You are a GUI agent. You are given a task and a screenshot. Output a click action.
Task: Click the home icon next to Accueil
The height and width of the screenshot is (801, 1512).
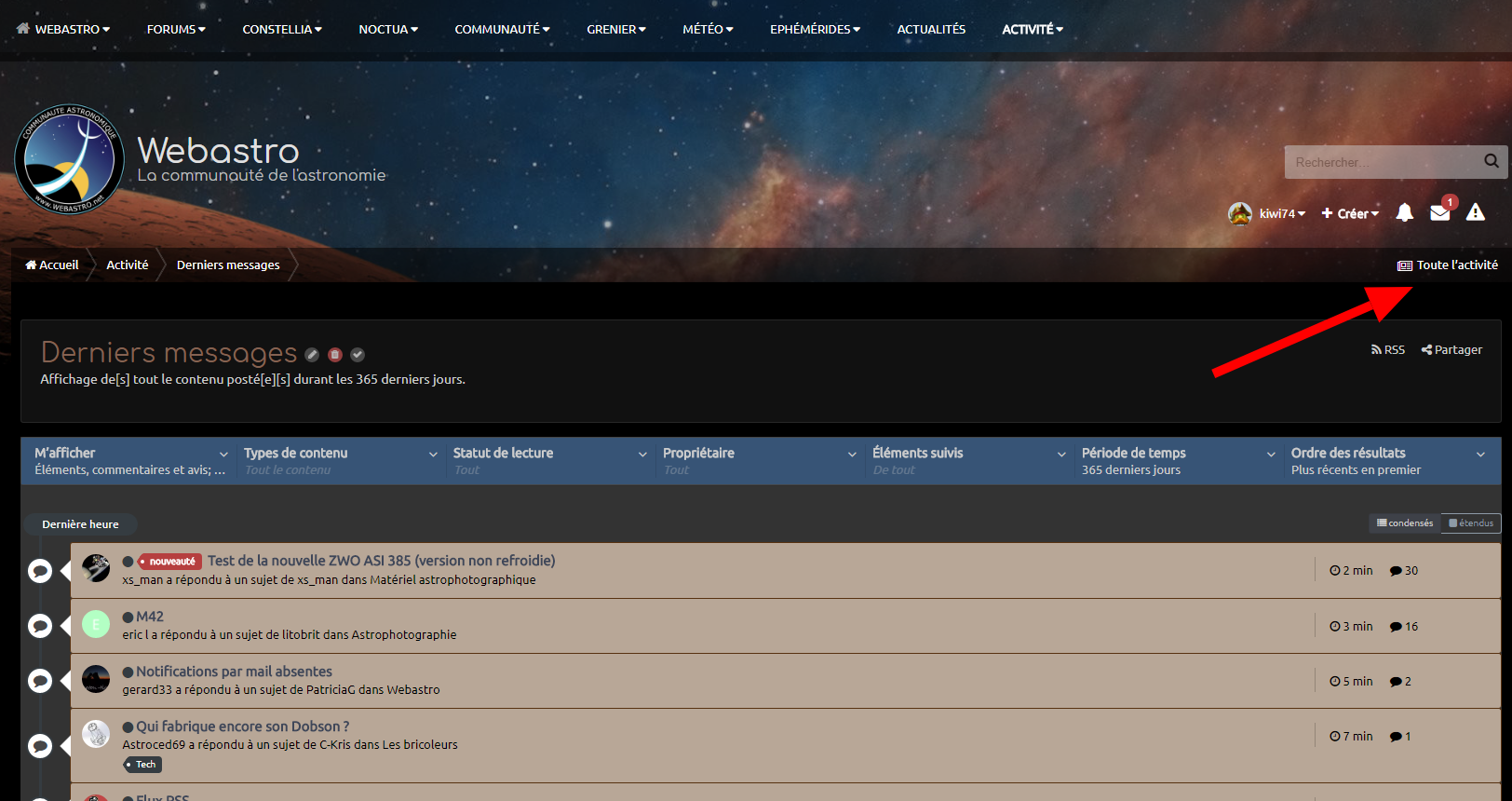pyautogui.click(x=31, y=265)
